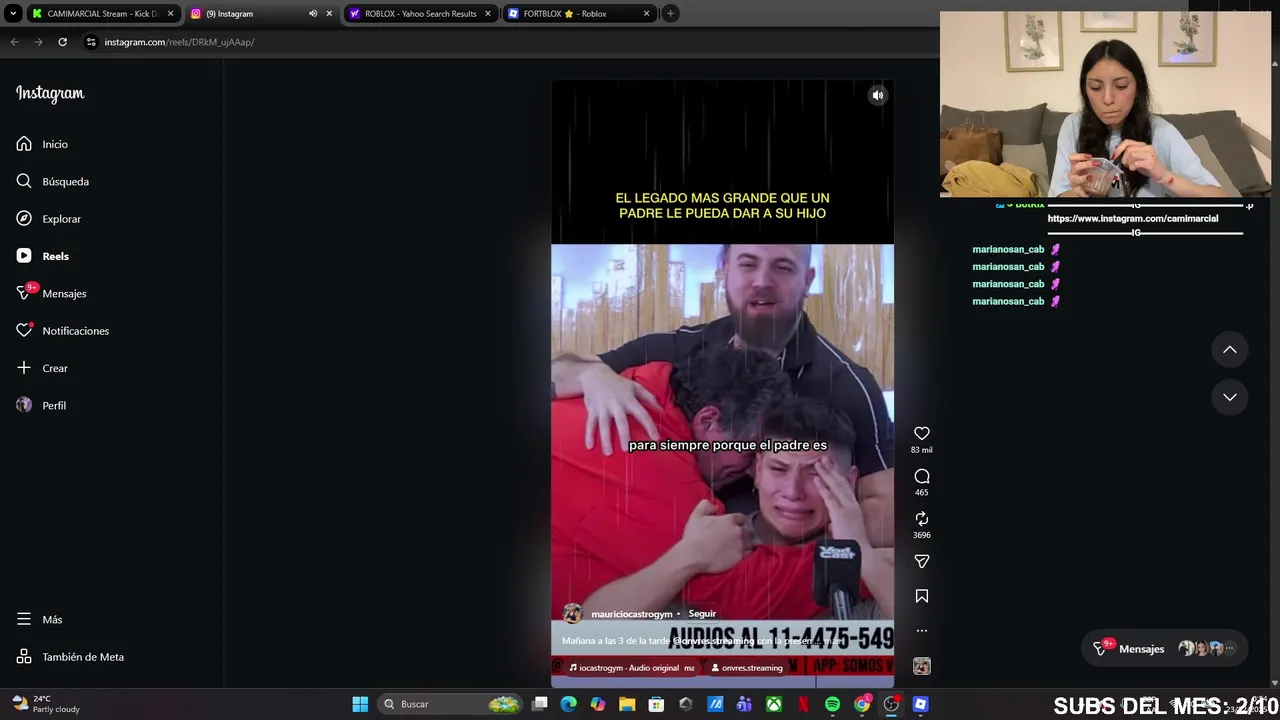Open Microsoft Teams from taskbar
The image size is (1280, 720).
[744, 704]
